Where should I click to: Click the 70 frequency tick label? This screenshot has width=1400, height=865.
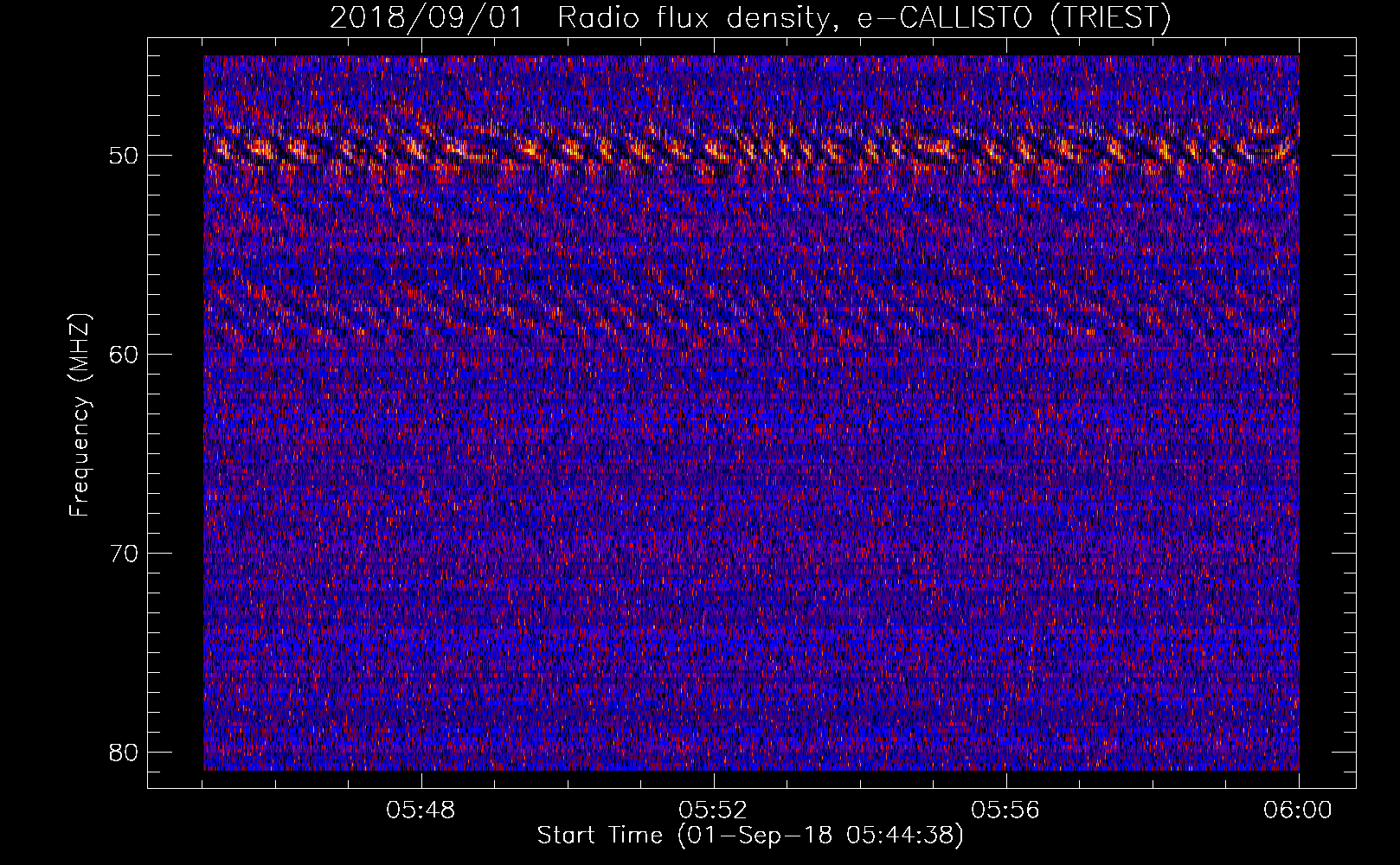point(125,554)
